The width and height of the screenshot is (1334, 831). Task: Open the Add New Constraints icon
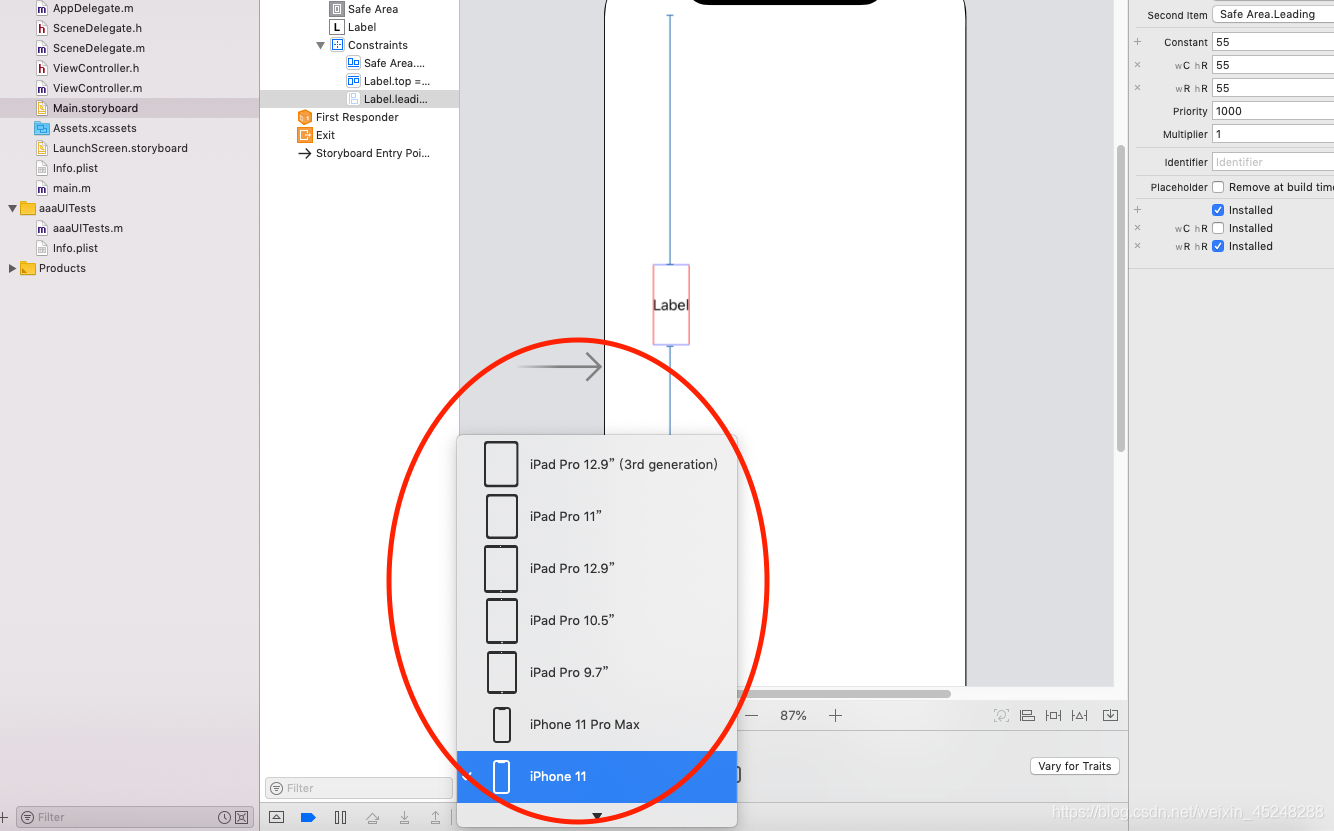tap(1053, 715)
